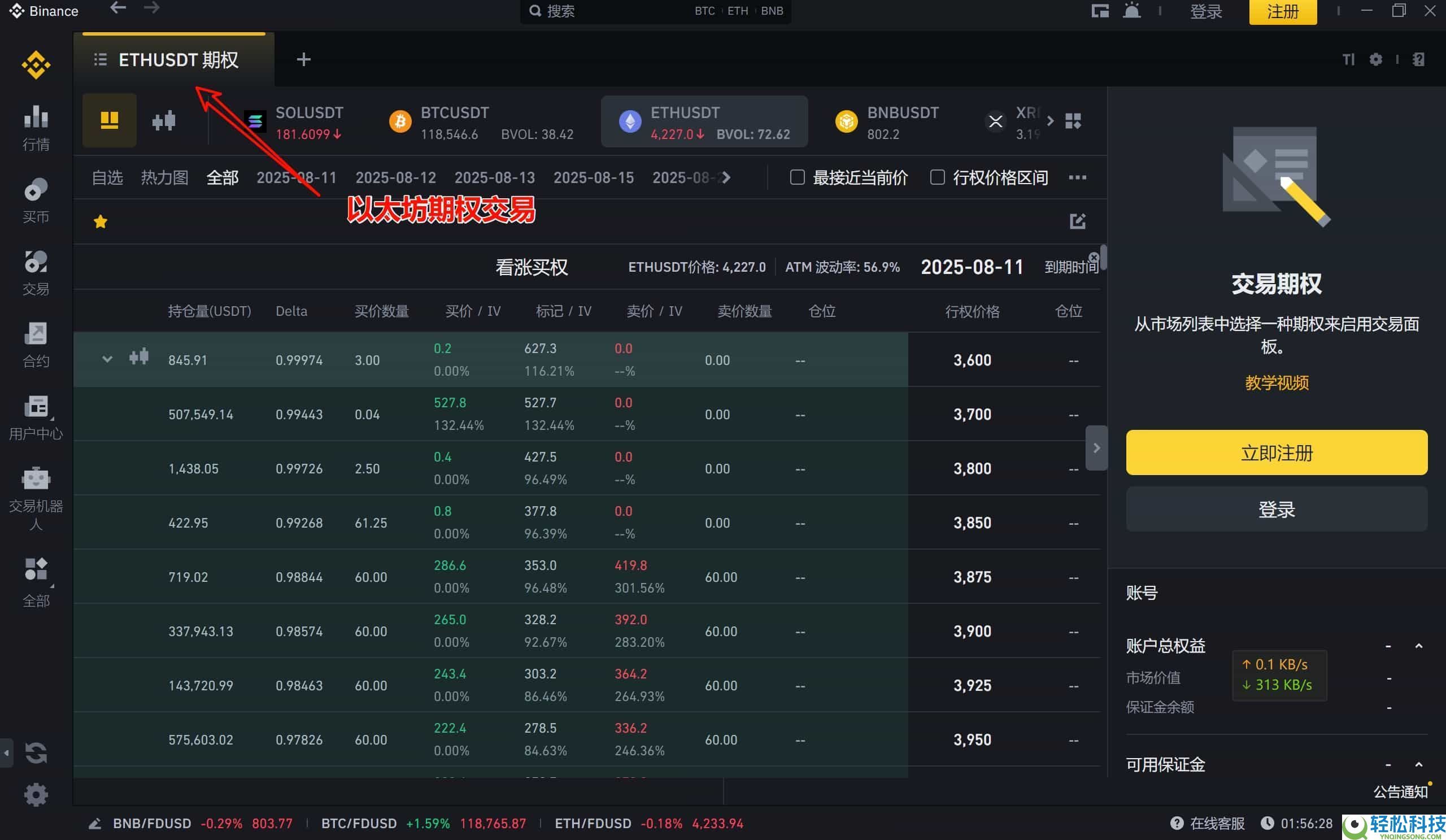
Task: Open the settings gear at the bottom sidebar
Action: tap(36, 795)
